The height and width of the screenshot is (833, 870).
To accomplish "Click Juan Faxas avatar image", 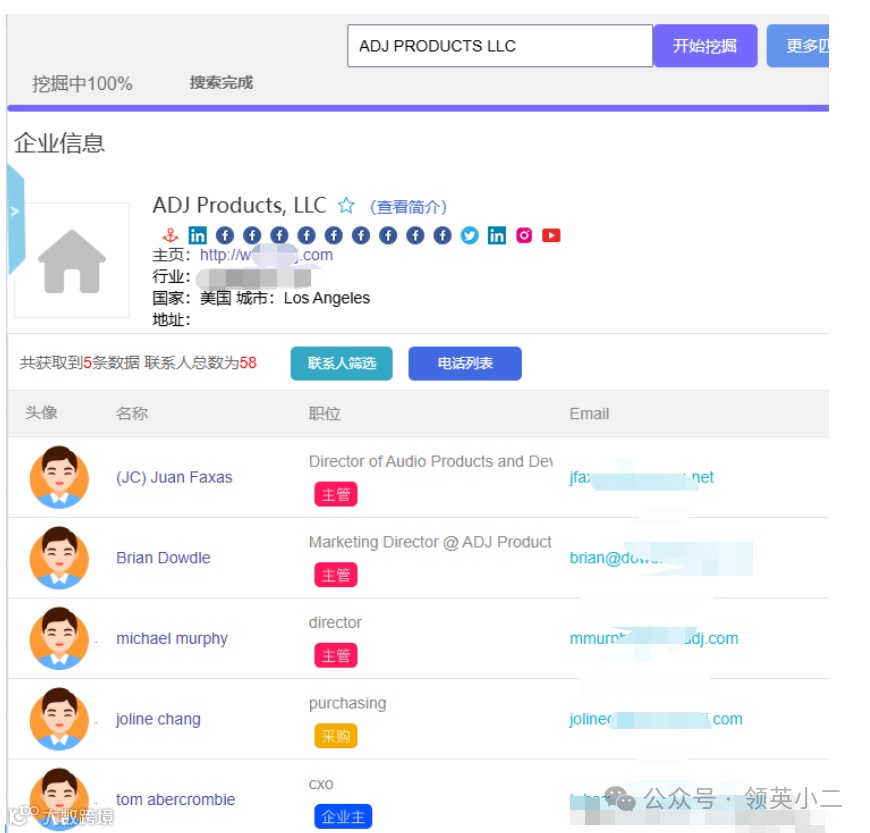I will 59,477.
